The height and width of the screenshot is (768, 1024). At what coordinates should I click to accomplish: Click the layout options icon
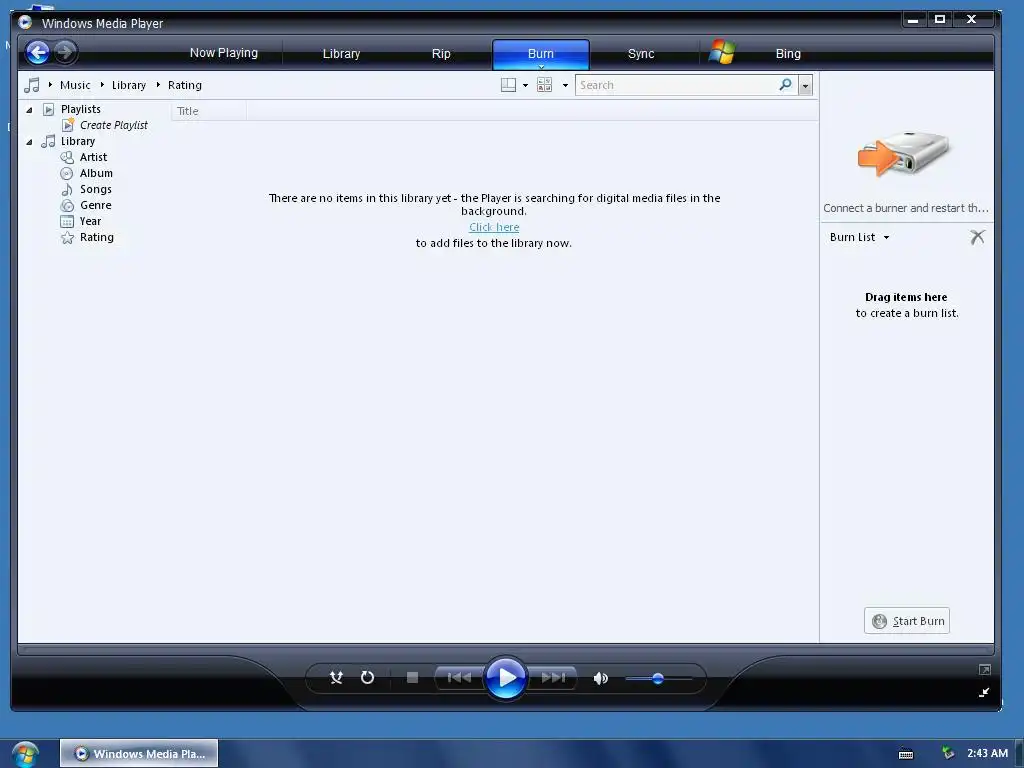tap(509, 85)
